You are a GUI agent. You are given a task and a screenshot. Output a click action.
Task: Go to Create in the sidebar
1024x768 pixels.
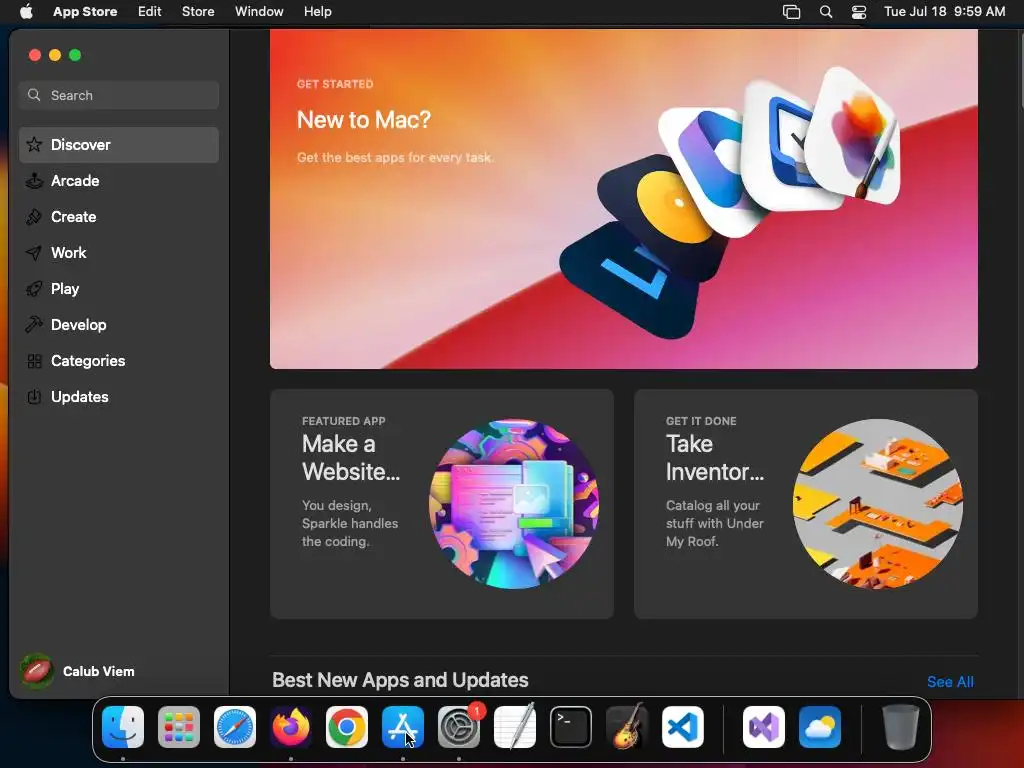pyautogui.click(x=119, y=217)
